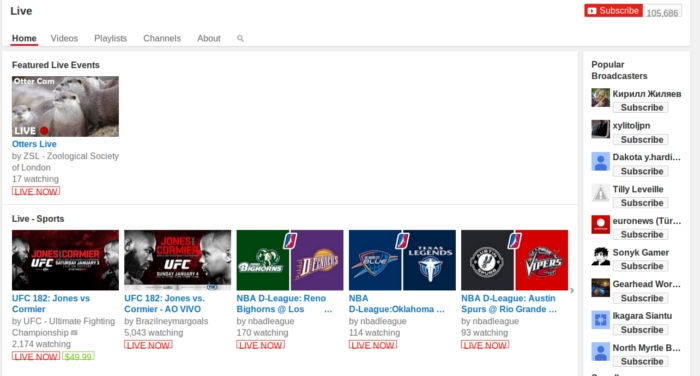Open Кирилл Жиляев avatar icon
This screenshot has height=376, width=700.
[600, 97]
